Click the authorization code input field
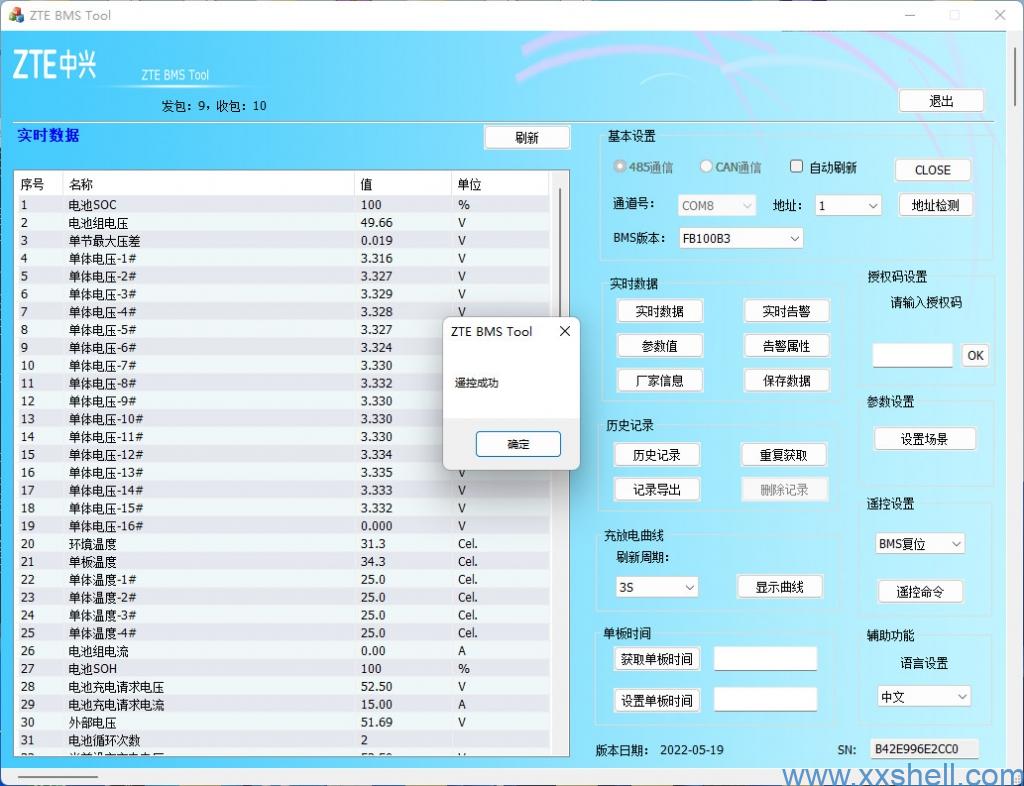 tap(912, 355)
